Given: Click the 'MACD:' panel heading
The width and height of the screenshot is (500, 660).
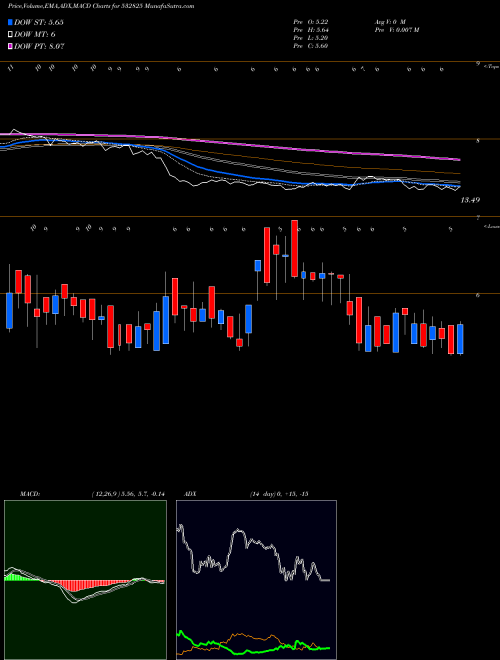Looking at the screenshot, I should pyautogui.click(x=30, y=493).
